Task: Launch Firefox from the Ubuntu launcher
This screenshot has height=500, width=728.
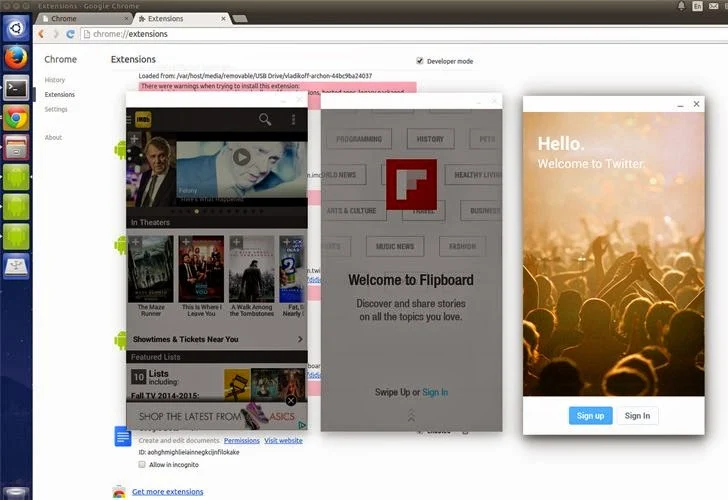Action: pyautogui.click(x=16, y=58)
